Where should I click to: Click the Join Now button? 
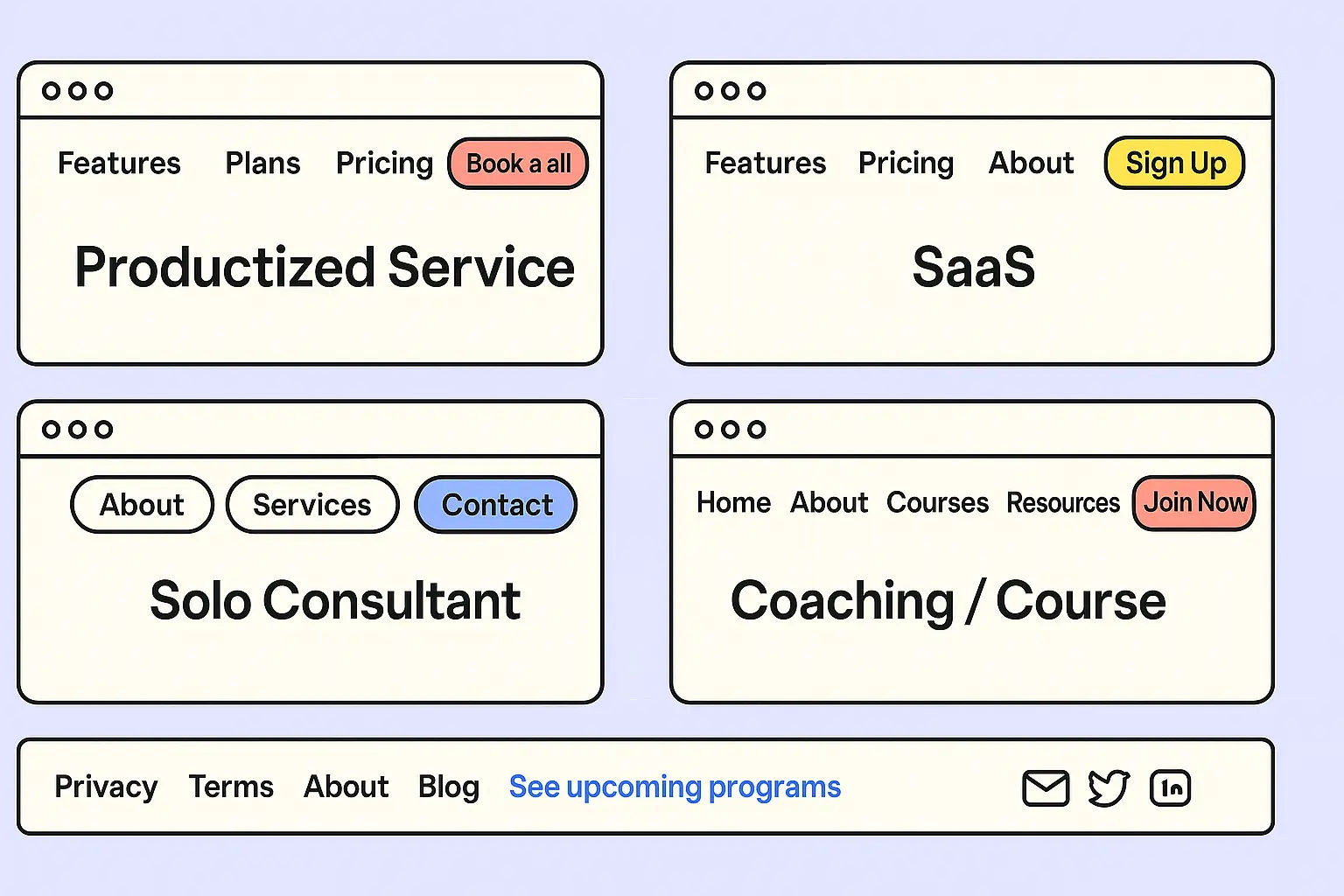pyautogui.click(x=1194, y=503)
